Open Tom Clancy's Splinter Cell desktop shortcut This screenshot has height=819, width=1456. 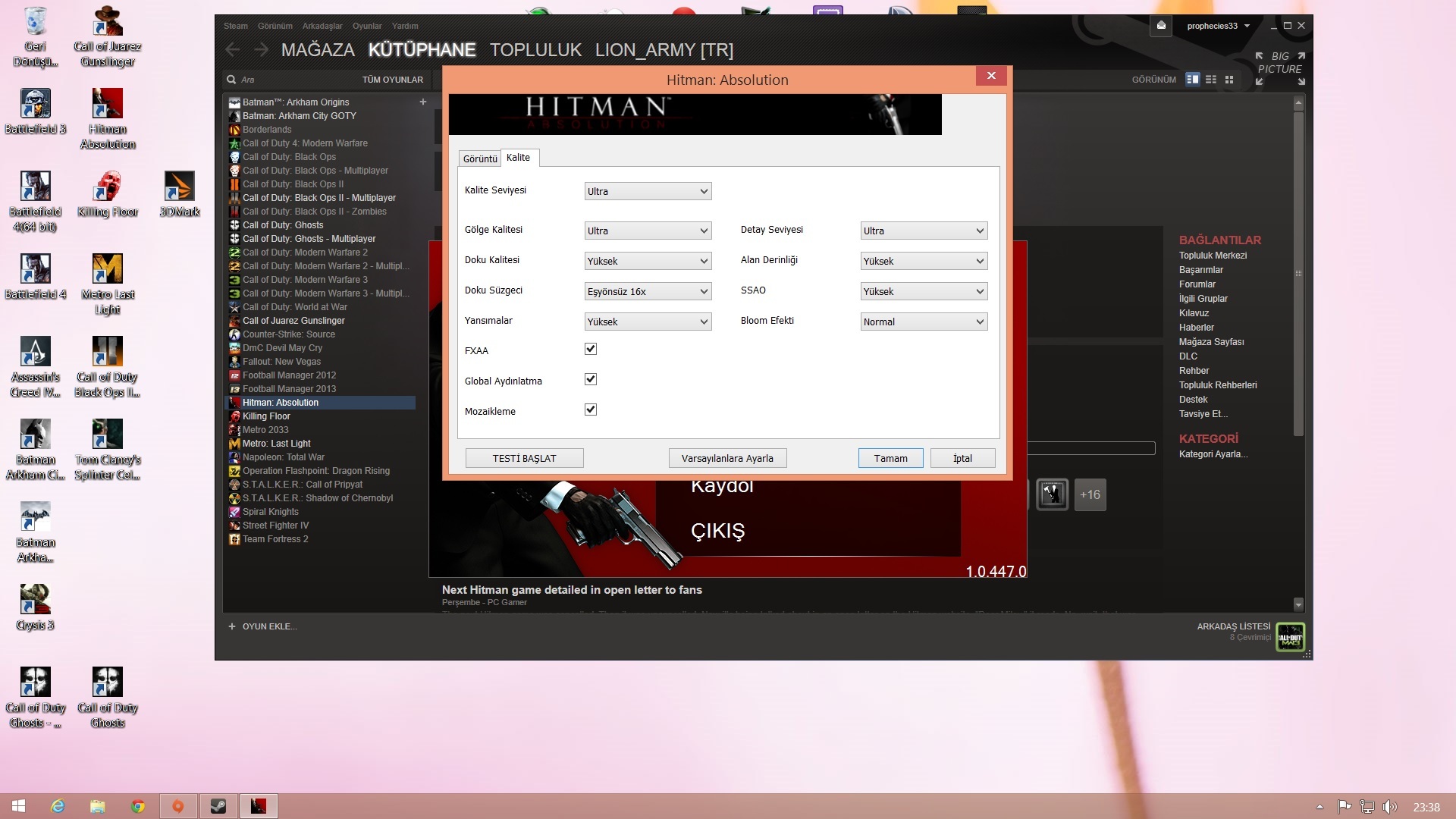(x=108, y=450)
